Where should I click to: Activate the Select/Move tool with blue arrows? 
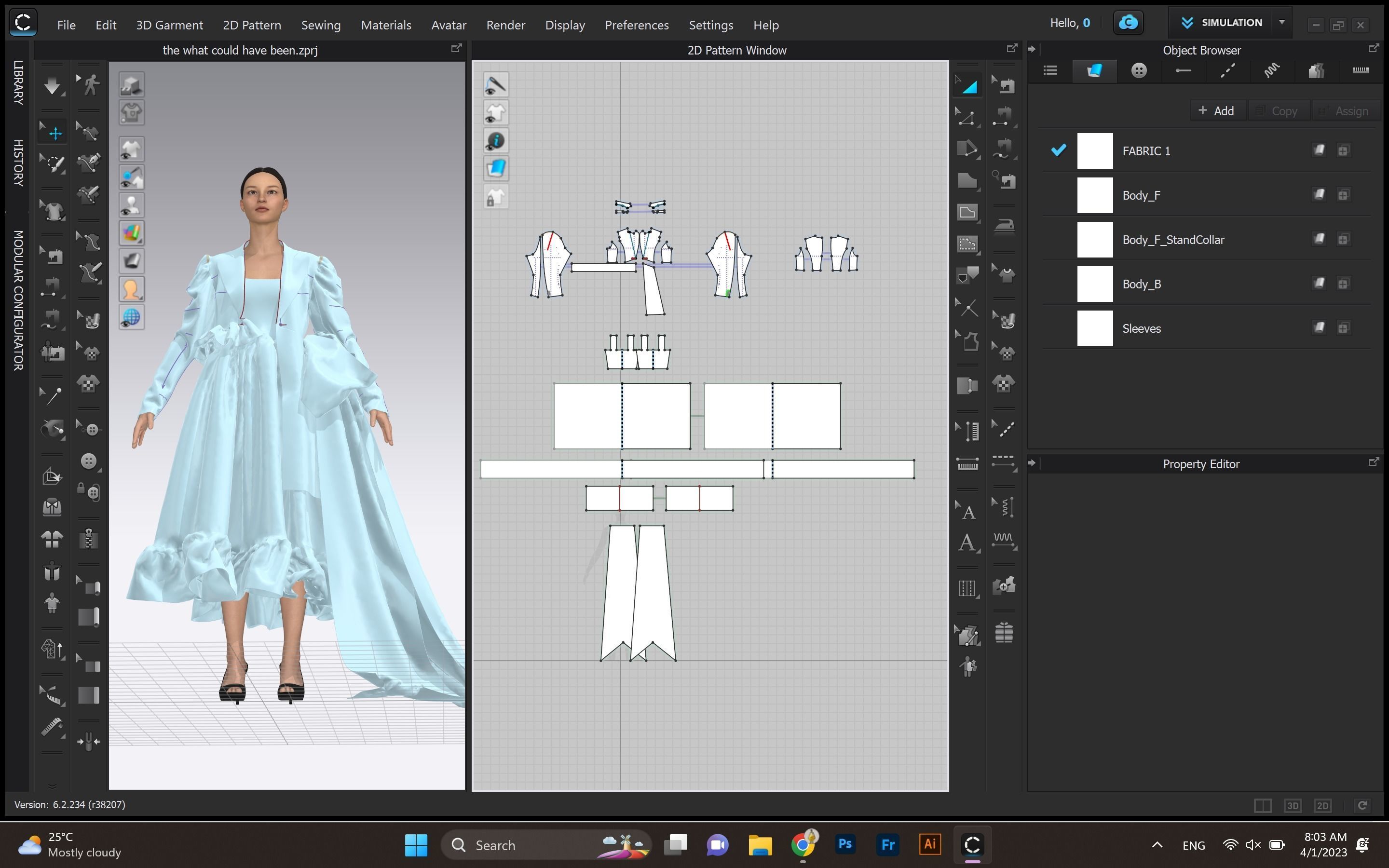[53, 132]
